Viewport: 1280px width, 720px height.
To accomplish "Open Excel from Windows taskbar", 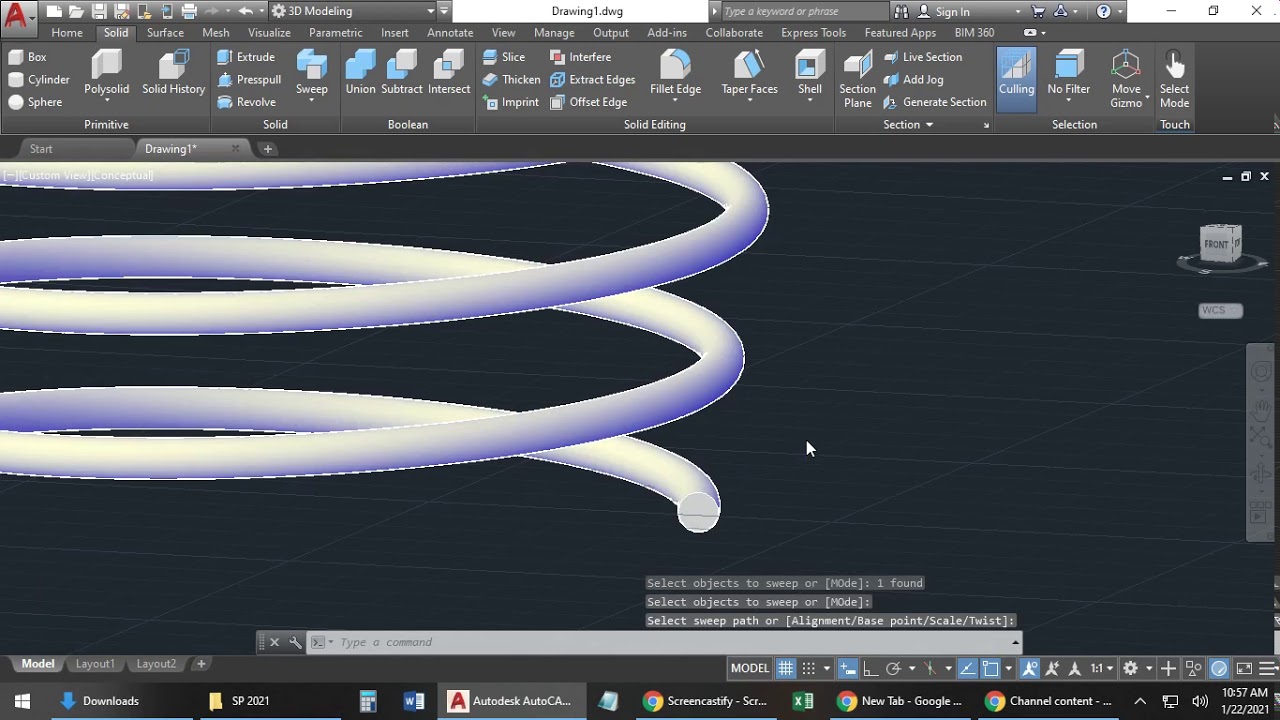I will tap(803, 701).
